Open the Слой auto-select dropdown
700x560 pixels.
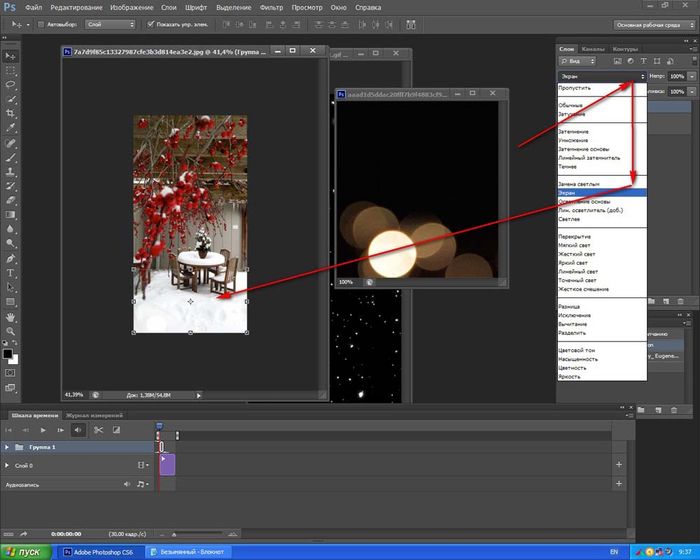[110, 25]
